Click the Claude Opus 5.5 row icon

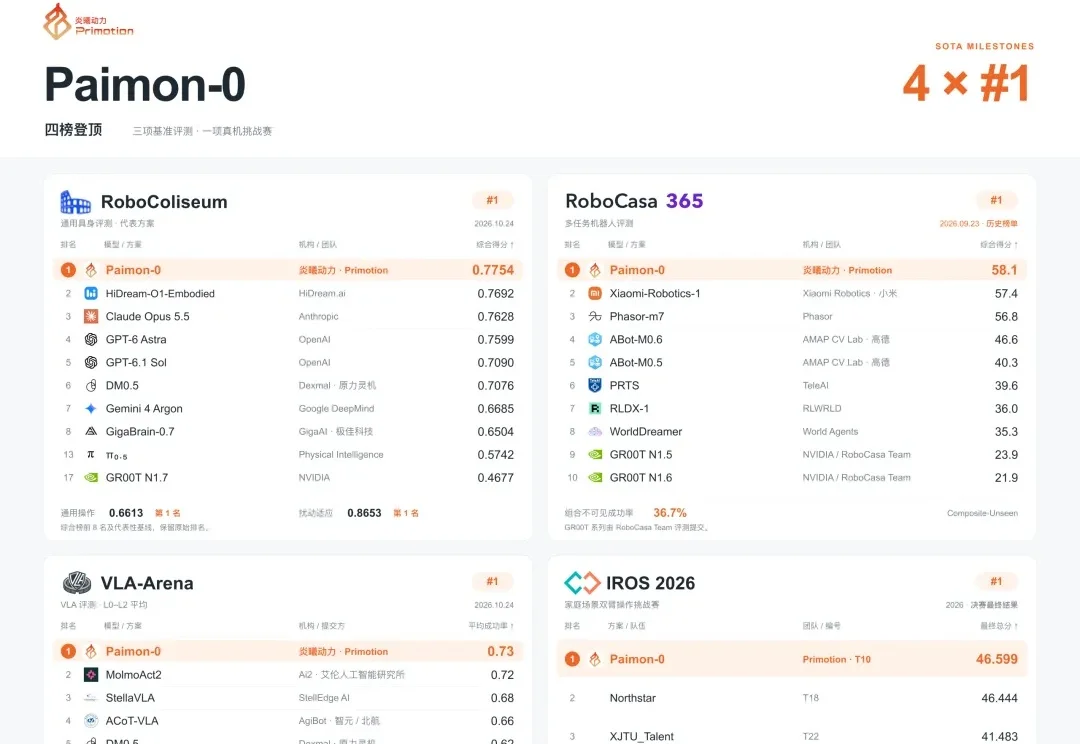click(91, 316)
